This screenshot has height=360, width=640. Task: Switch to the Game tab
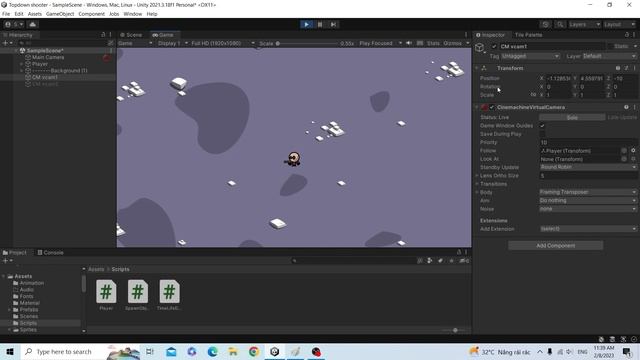tap(163, 35)
